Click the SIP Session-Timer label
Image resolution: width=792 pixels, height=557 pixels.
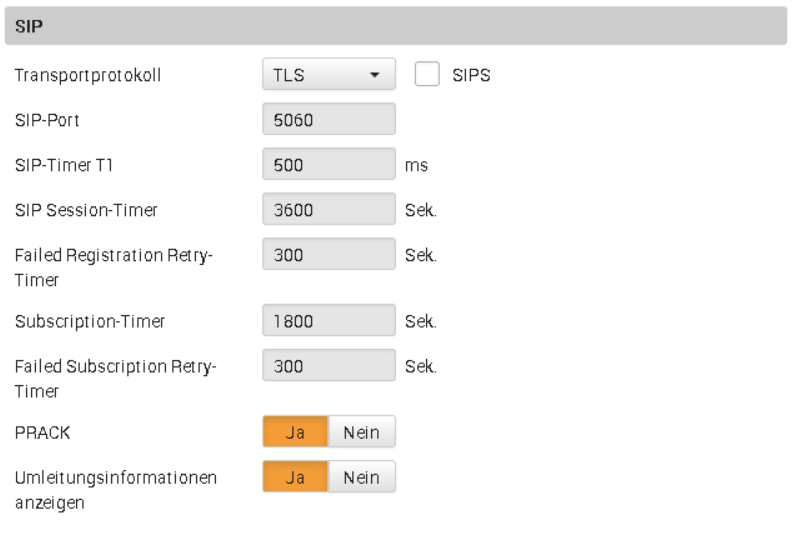pos(86,210)
